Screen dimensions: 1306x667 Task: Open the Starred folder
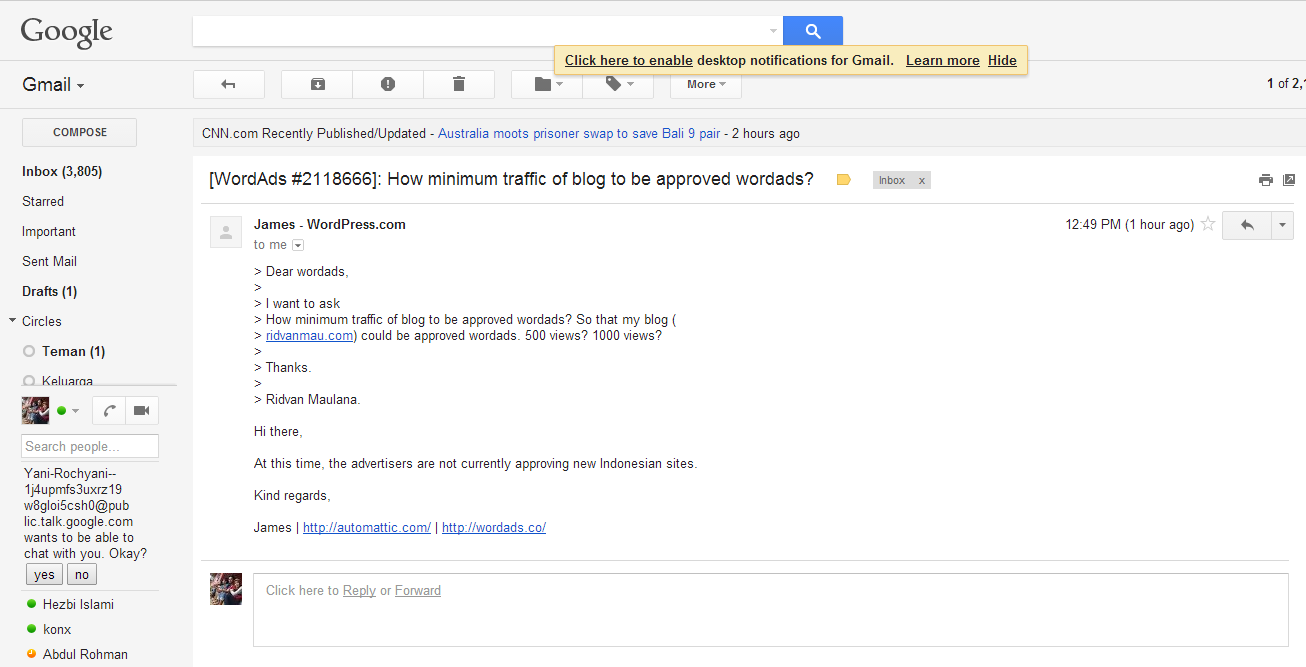click(x=43, y=201)
